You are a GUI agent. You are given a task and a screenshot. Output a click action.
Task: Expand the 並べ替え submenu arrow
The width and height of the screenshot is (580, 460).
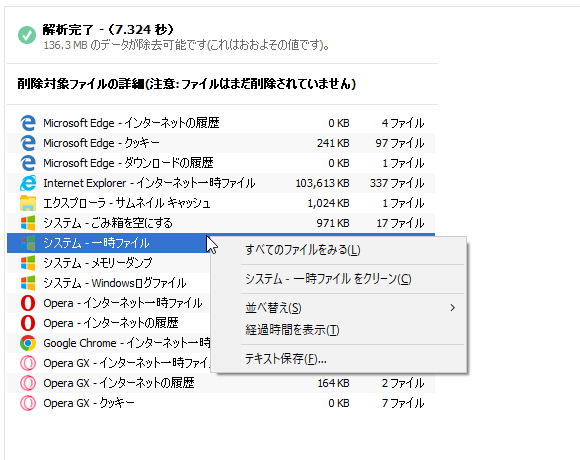click(453, 308)
